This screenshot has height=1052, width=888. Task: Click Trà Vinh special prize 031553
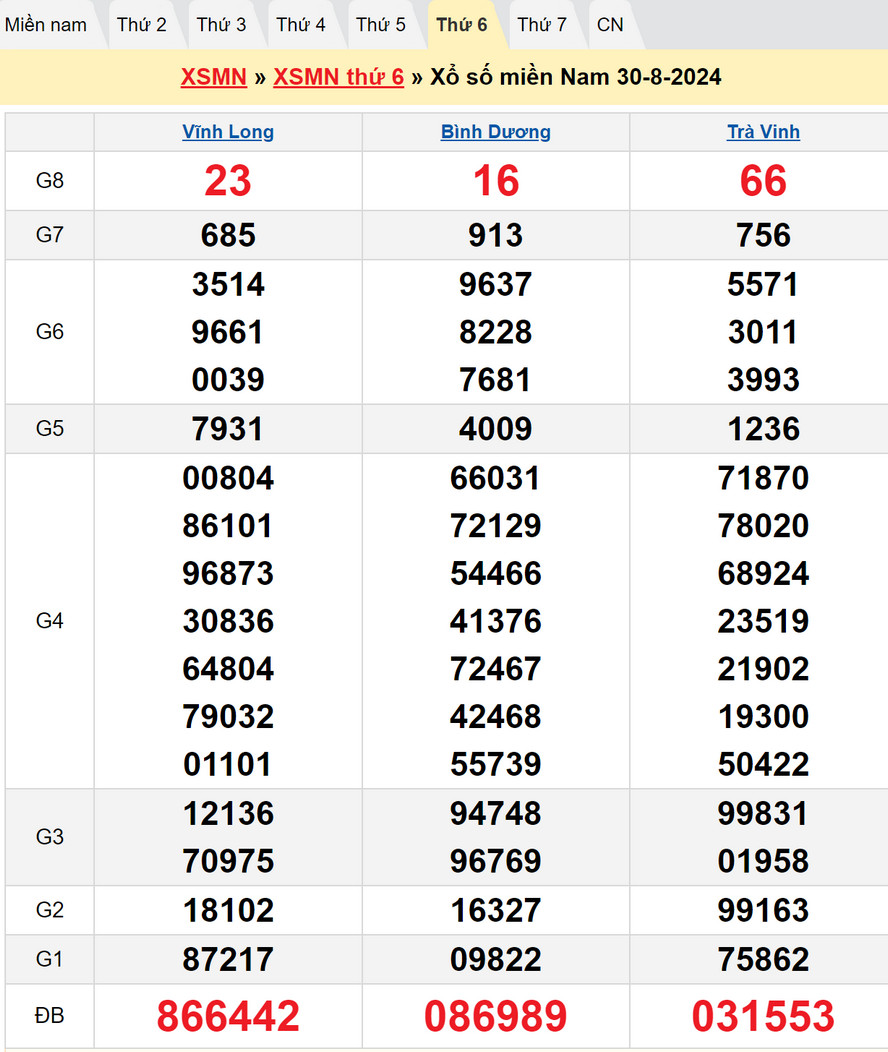coord(763,1016)
